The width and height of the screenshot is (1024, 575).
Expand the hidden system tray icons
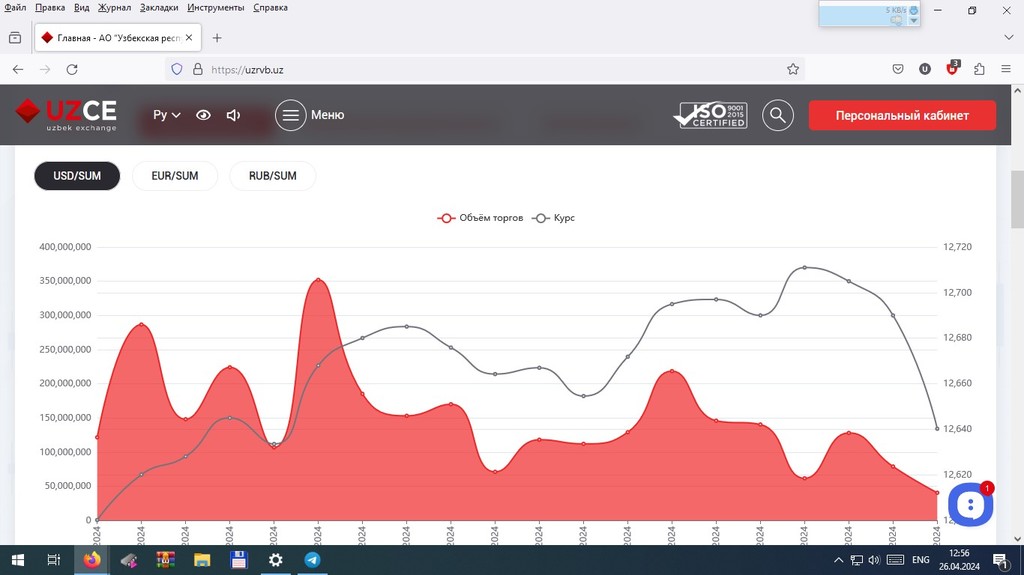(838, 560)
